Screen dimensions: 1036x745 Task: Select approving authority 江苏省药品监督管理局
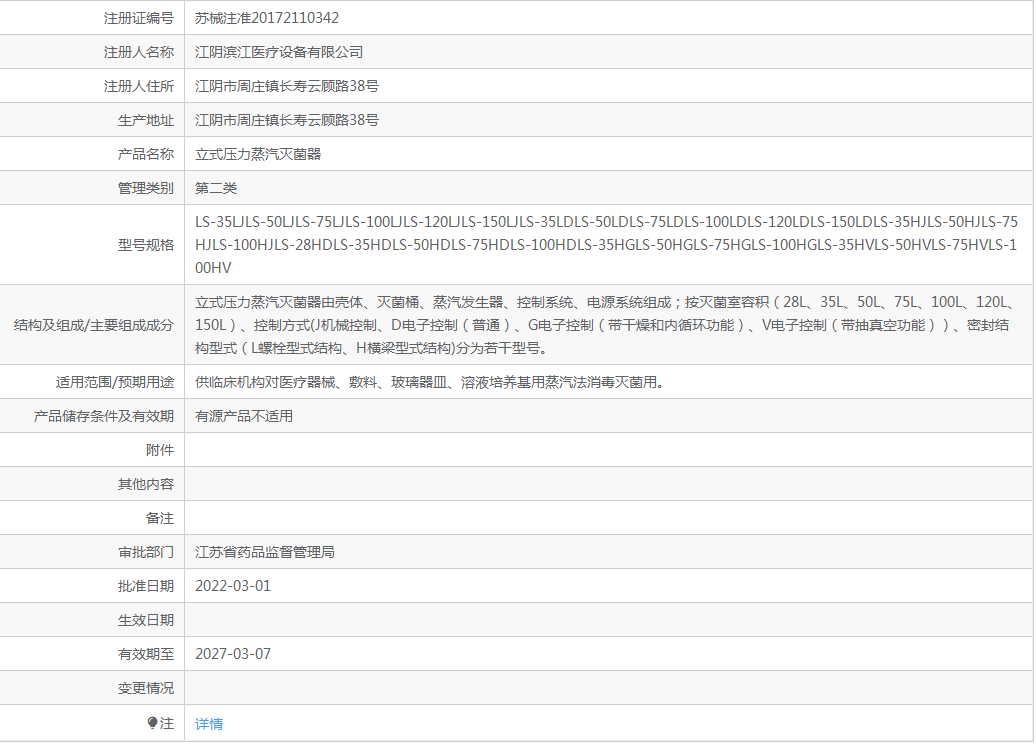coord(265,552)
